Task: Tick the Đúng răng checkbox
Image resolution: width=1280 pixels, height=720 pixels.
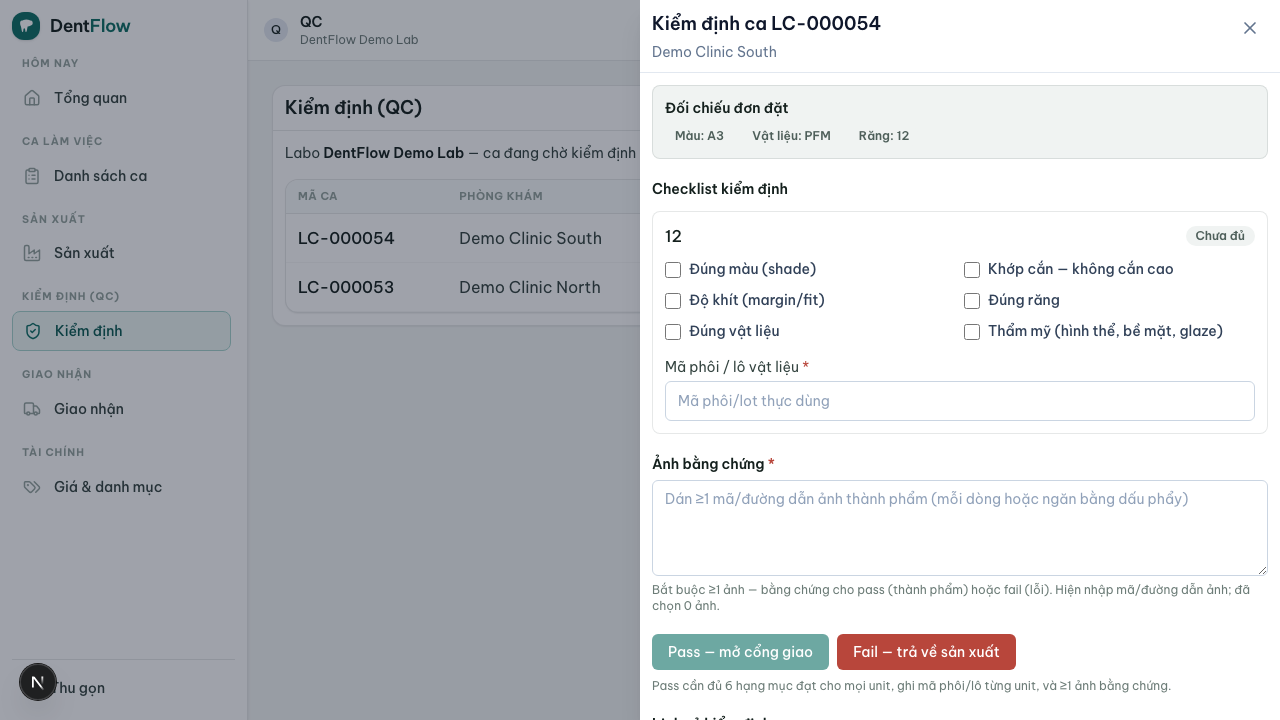Action: 972,301
